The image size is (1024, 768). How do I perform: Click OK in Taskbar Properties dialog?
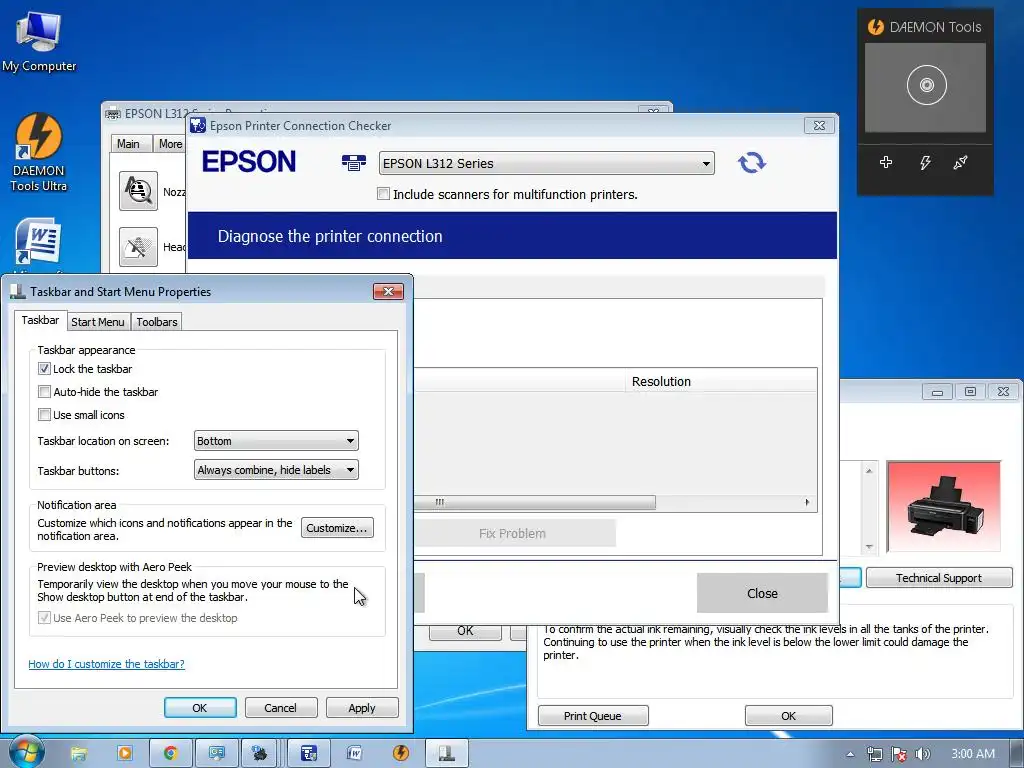point(200,708)
